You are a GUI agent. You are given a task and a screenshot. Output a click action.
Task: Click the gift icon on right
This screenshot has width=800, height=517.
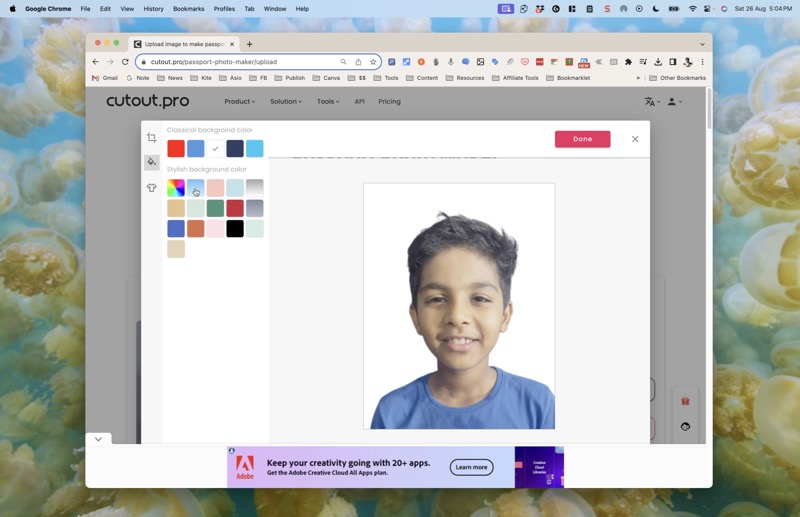tap(685, 401)
